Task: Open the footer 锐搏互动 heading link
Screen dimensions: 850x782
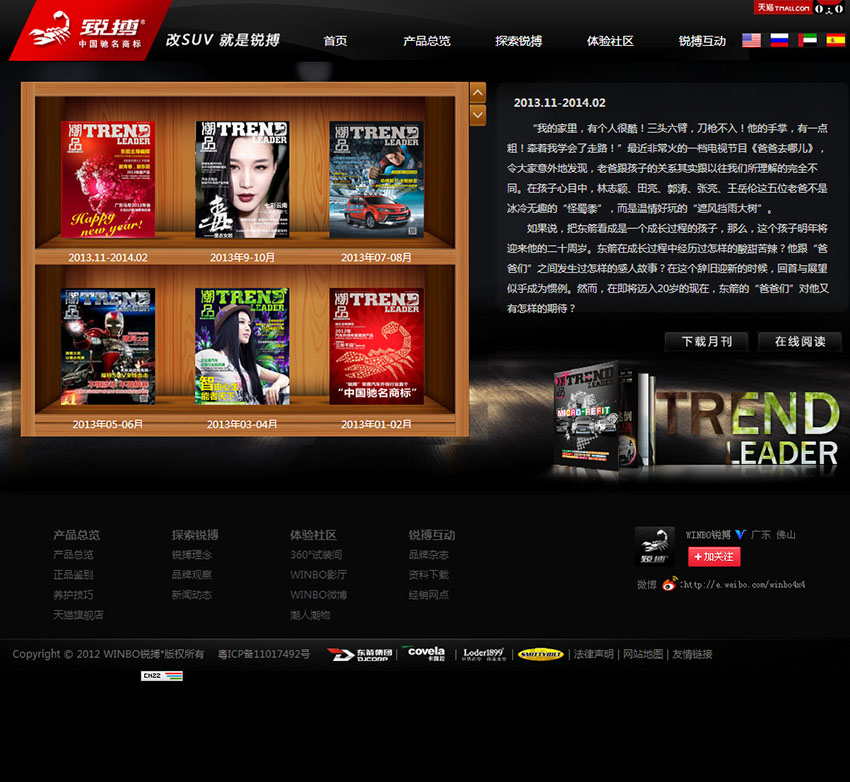Action: [432, 535]
